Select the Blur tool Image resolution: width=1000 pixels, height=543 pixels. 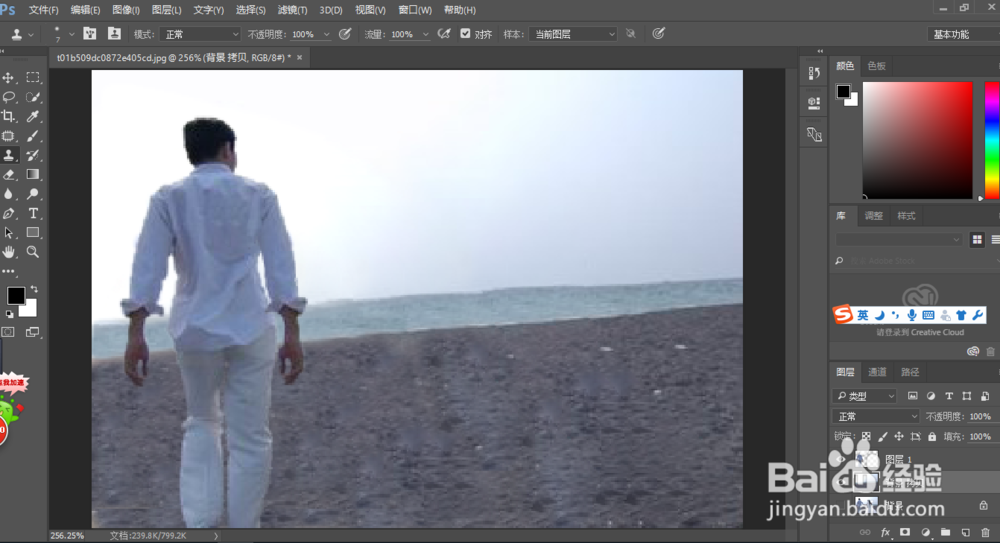tap(8, 194)
